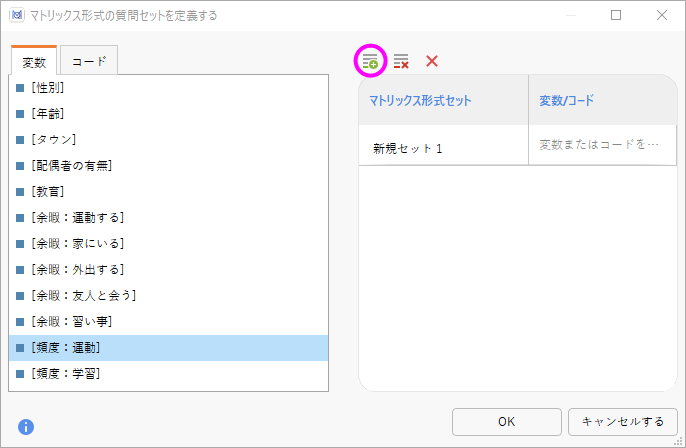
Task: Select the highlighted [頻度：運動] variable
Action: click(x=168, y=348)
